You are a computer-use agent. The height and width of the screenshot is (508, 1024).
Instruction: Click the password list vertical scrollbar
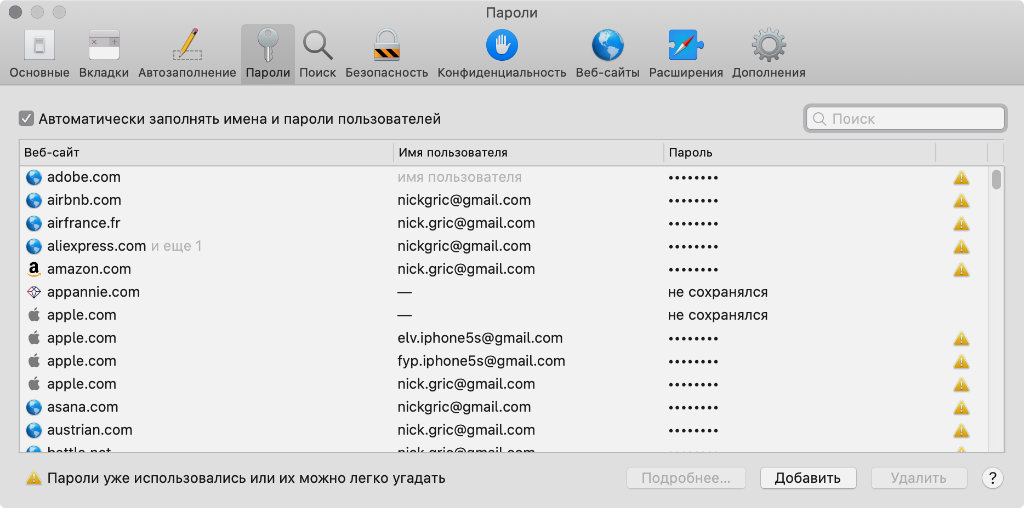coord(996,300)
